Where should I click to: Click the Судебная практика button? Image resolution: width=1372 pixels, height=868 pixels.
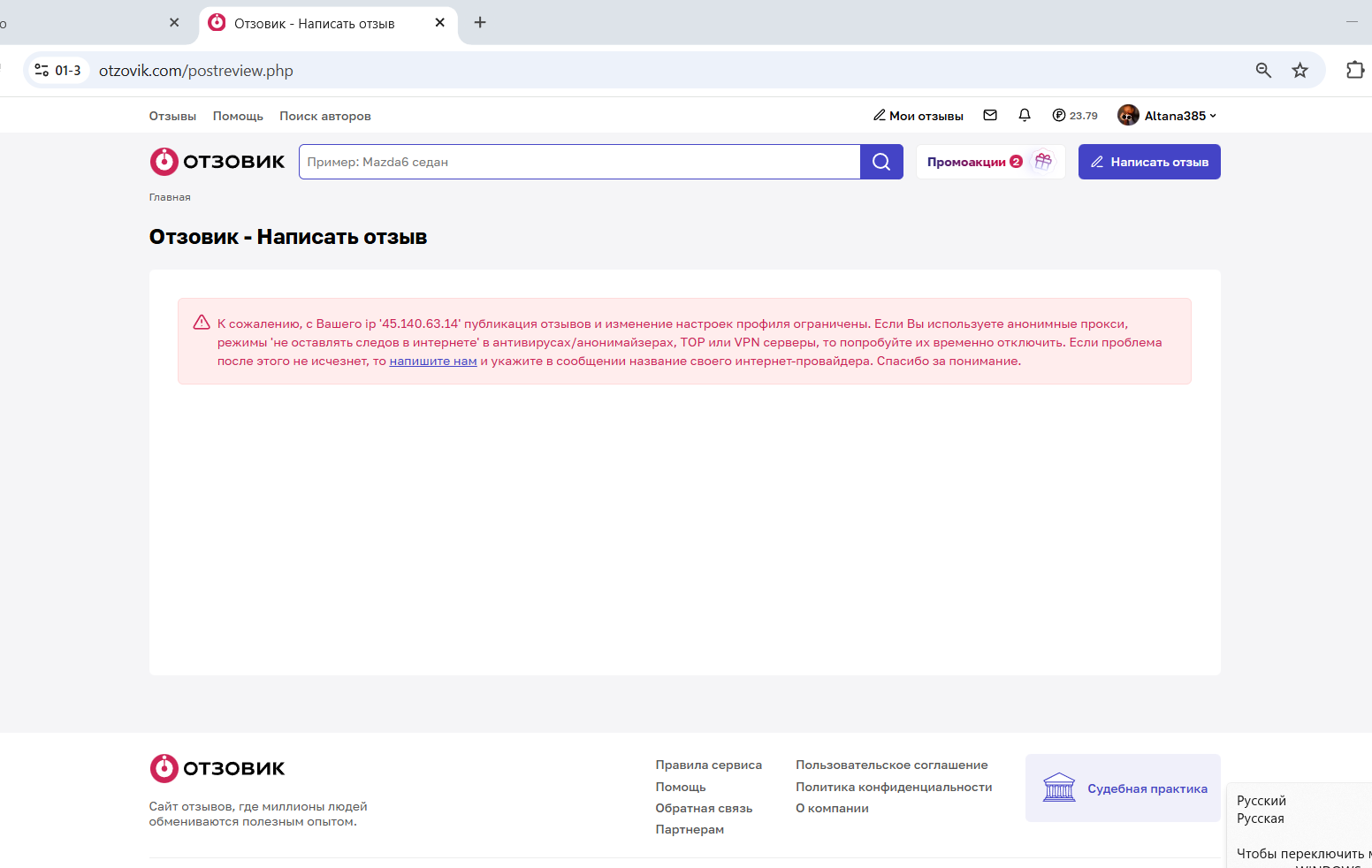(x=1123, y=788)
